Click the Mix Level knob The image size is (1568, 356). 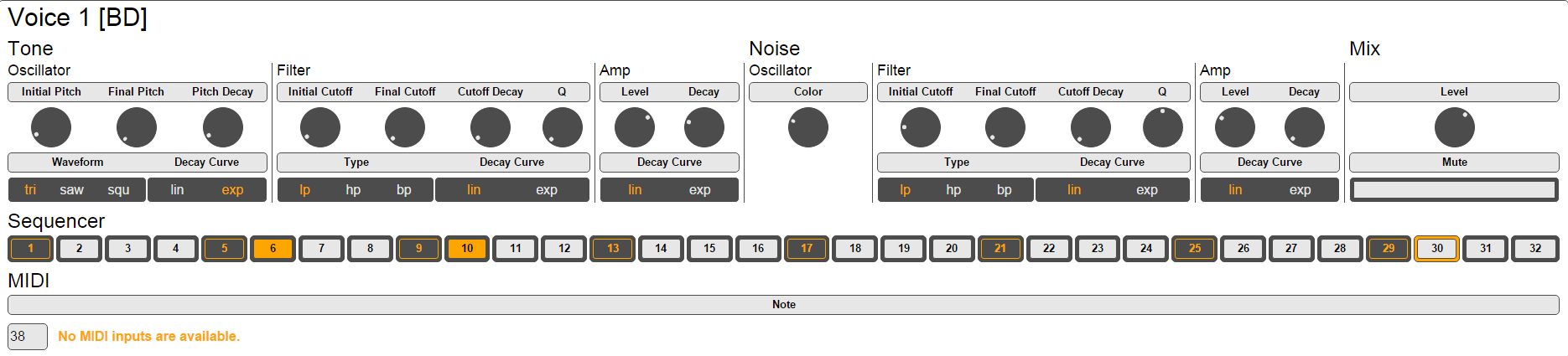tap(1455, 127)
